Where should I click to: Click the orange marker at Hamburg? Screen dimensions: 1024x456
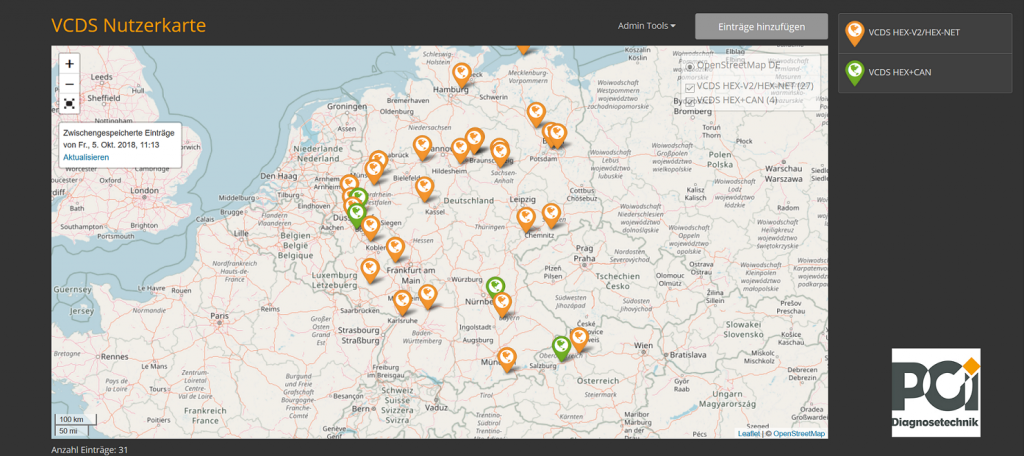(x=462, y=74)
